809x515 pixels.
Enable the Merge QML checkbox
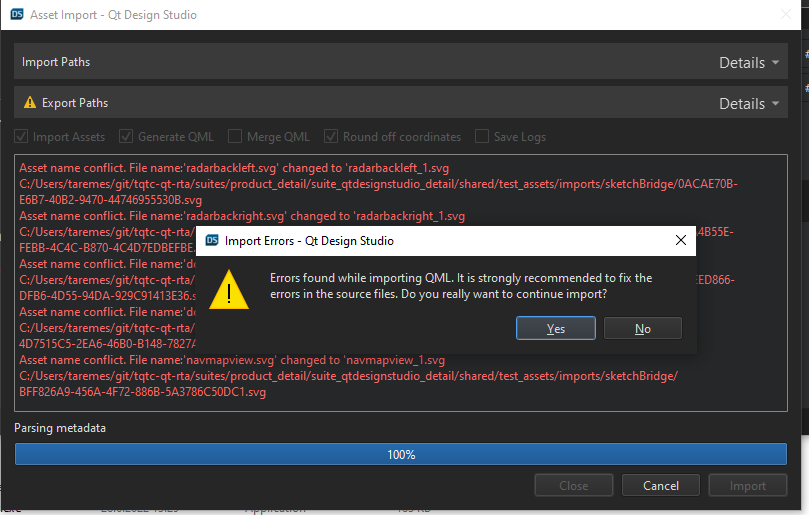click(235, 137)
